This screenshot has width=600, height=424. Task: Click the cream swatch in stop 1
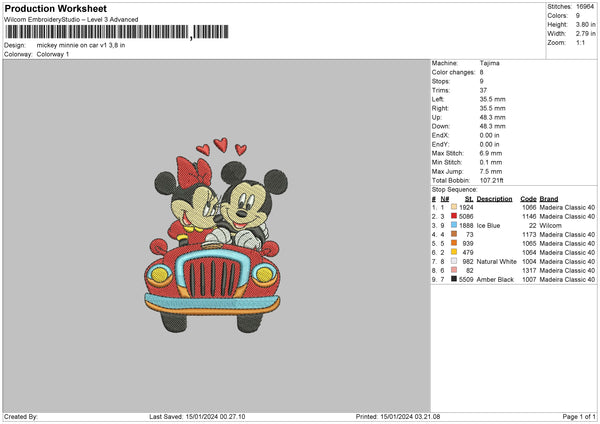453,207
